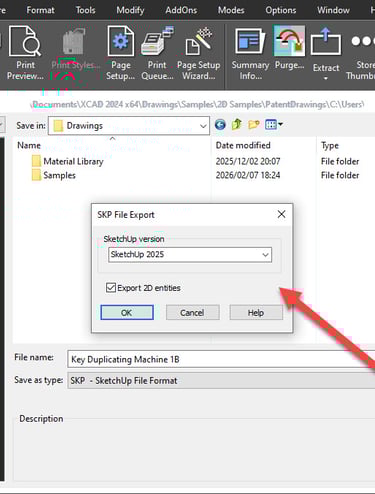Open Page Setup tool
This screenshot has height=494, width=375.
[x=120, y=53]
